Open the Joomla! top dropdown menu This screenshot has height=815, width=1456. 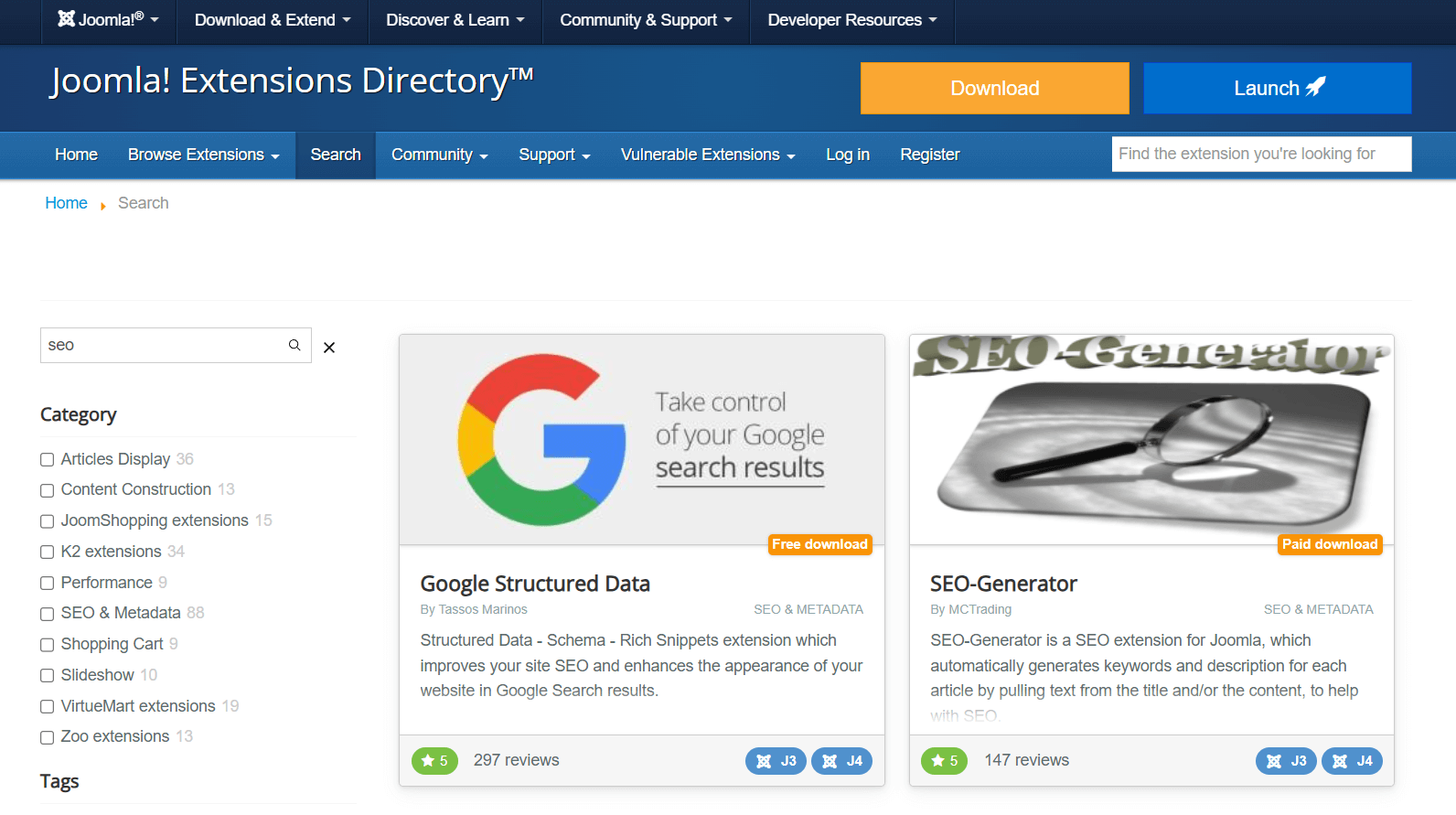(109, 19)
